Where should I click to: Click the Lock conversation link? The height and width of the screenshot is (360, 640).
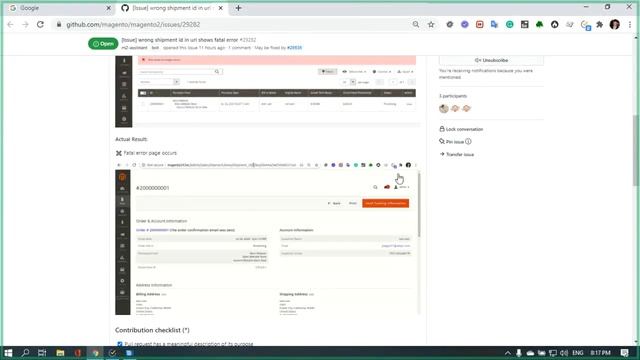click(x=461, y=129)
